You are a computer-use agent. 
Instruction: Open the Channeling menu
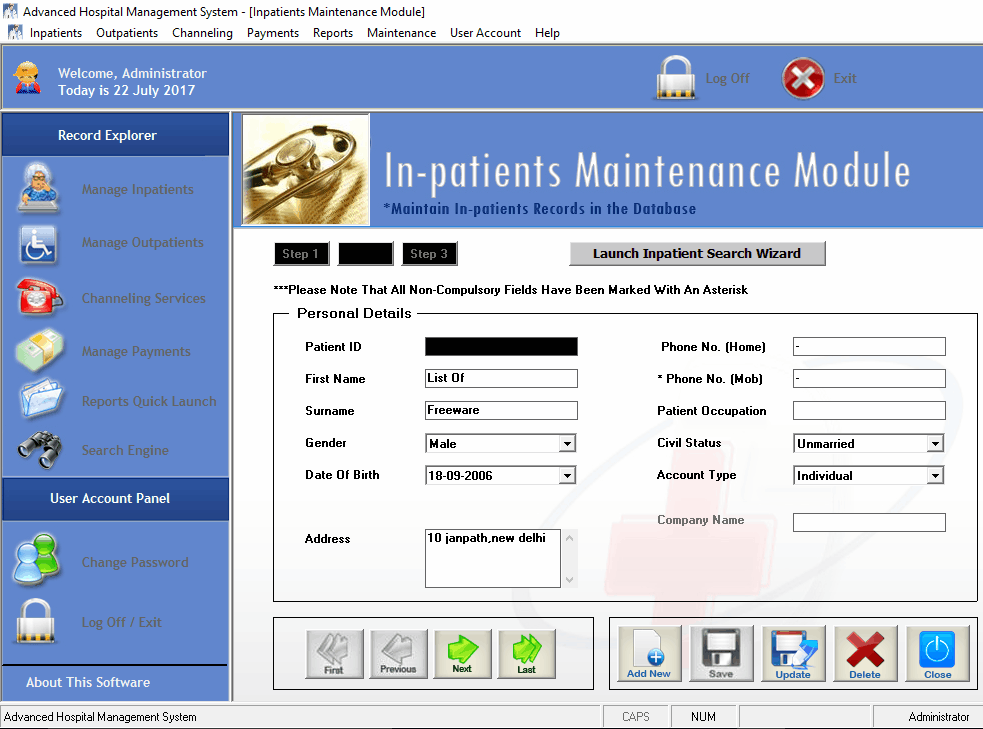click(202, 33)
